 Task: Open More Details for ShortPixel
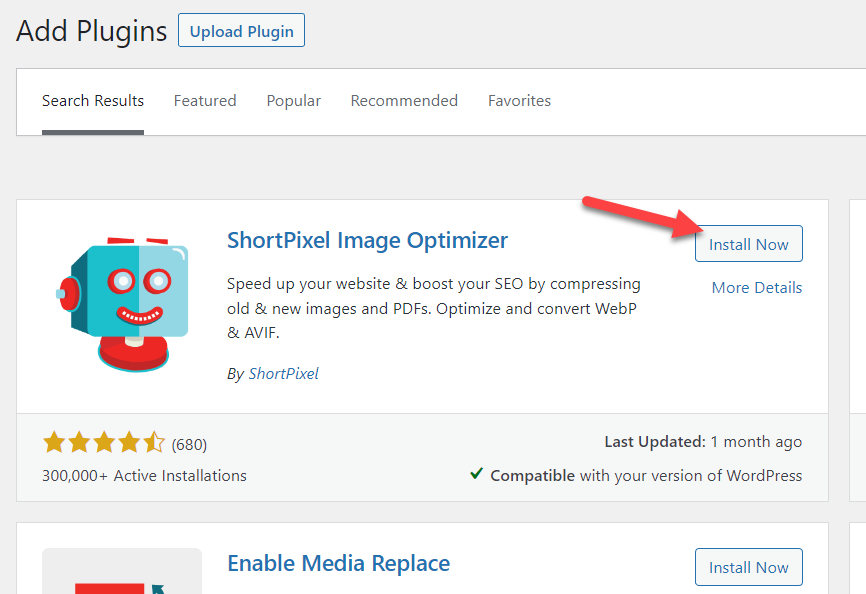coord(757,288)
